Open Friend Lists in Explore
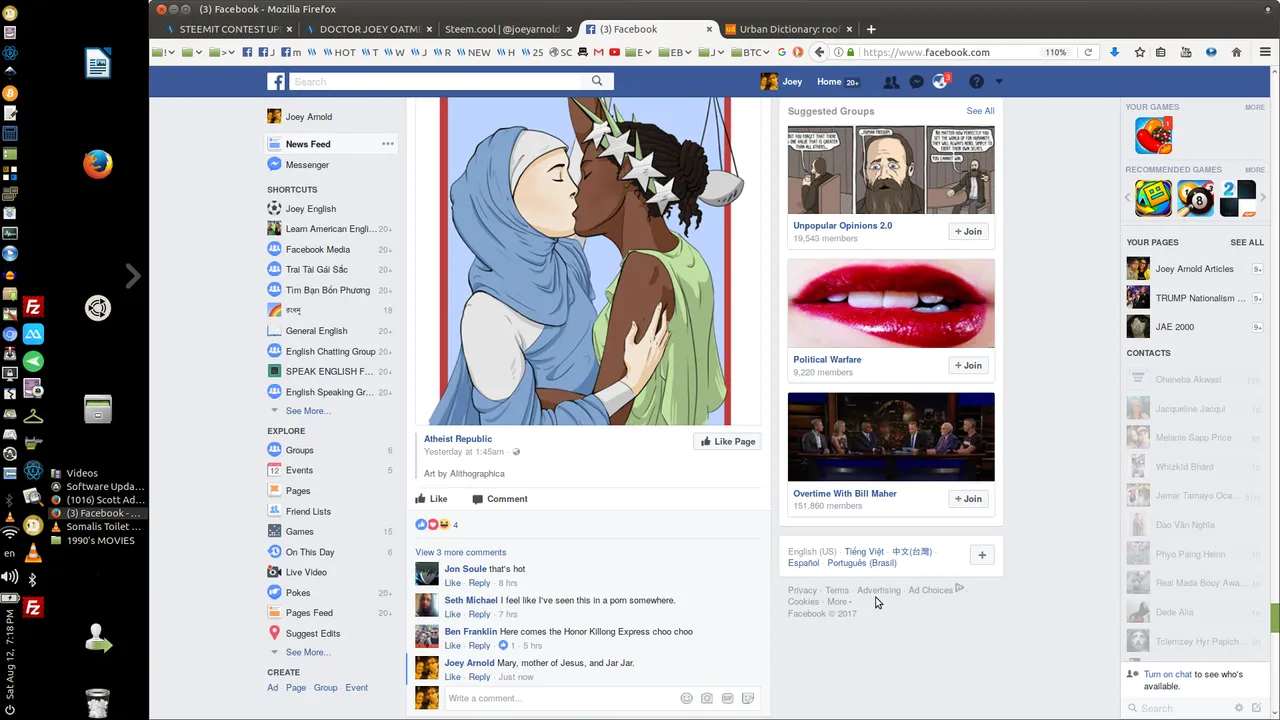The width and height of the screenshot is (1280, 720). pyautogui.click(x=307, y=511)
